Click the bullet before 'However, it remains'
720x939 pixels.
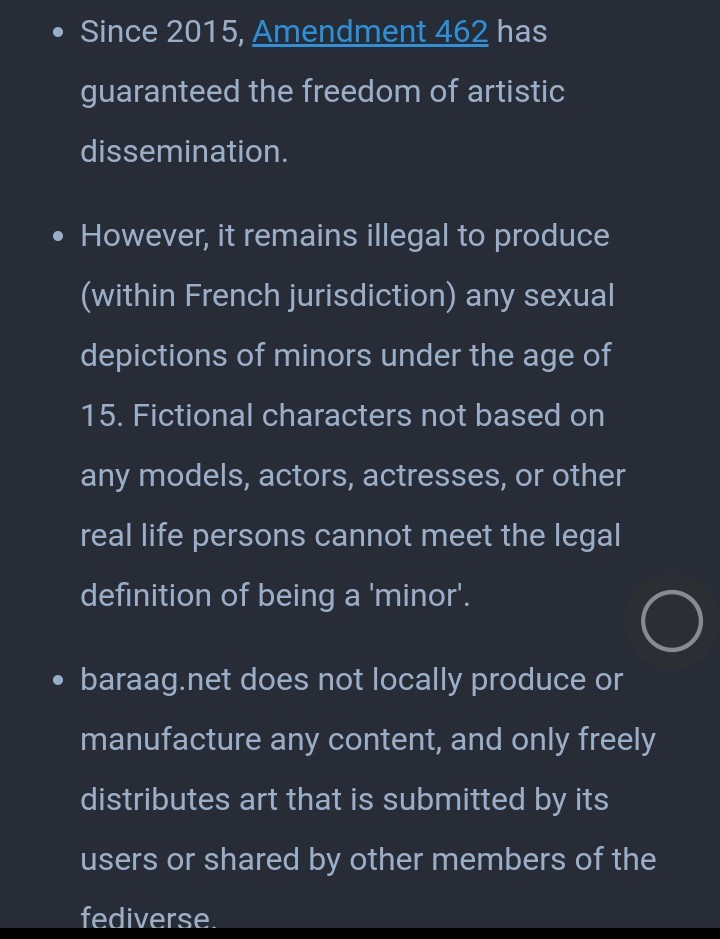click(x=58, y=237)
